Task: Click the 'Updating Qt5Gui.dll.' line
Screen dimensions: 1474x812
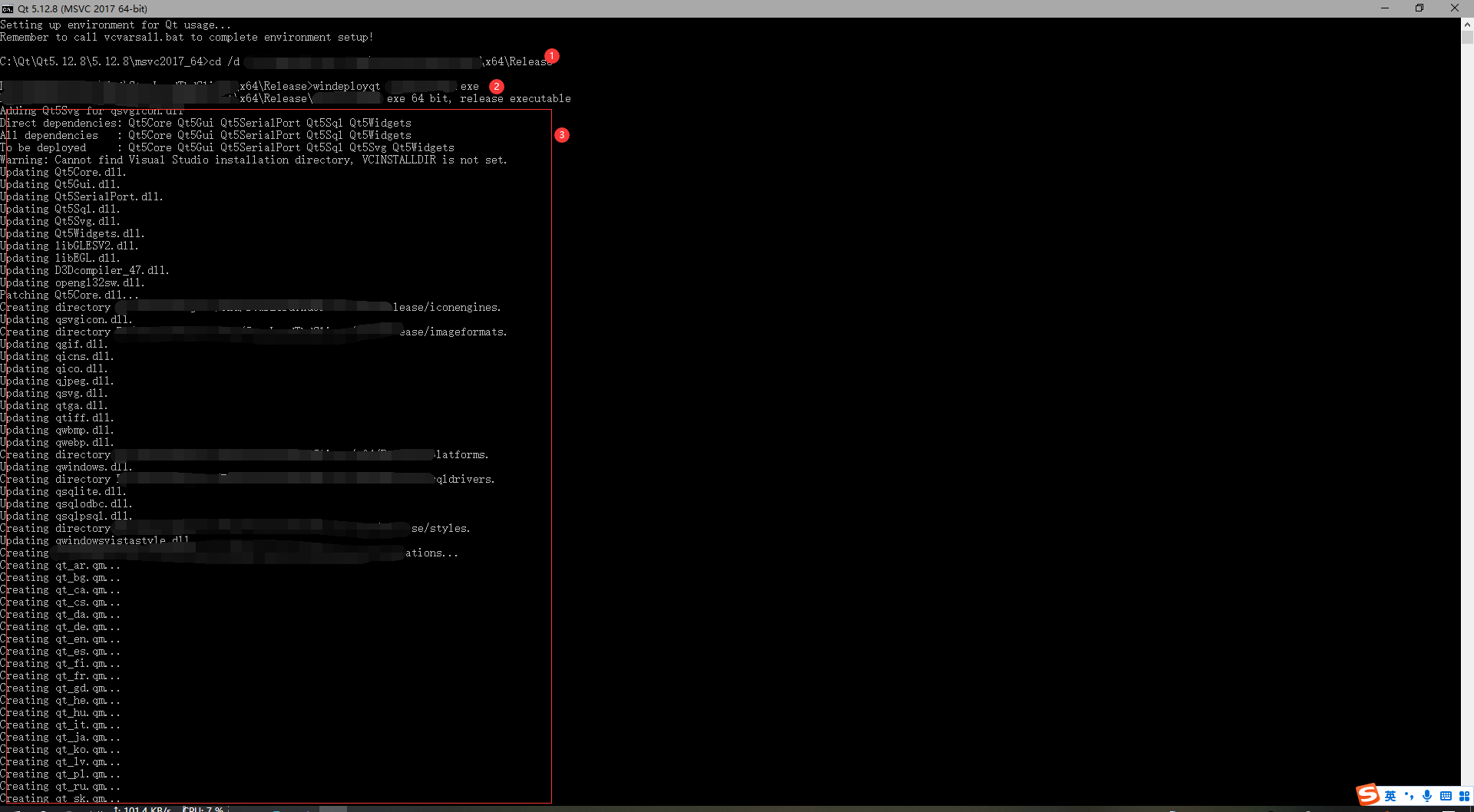Action: [60, 185]
